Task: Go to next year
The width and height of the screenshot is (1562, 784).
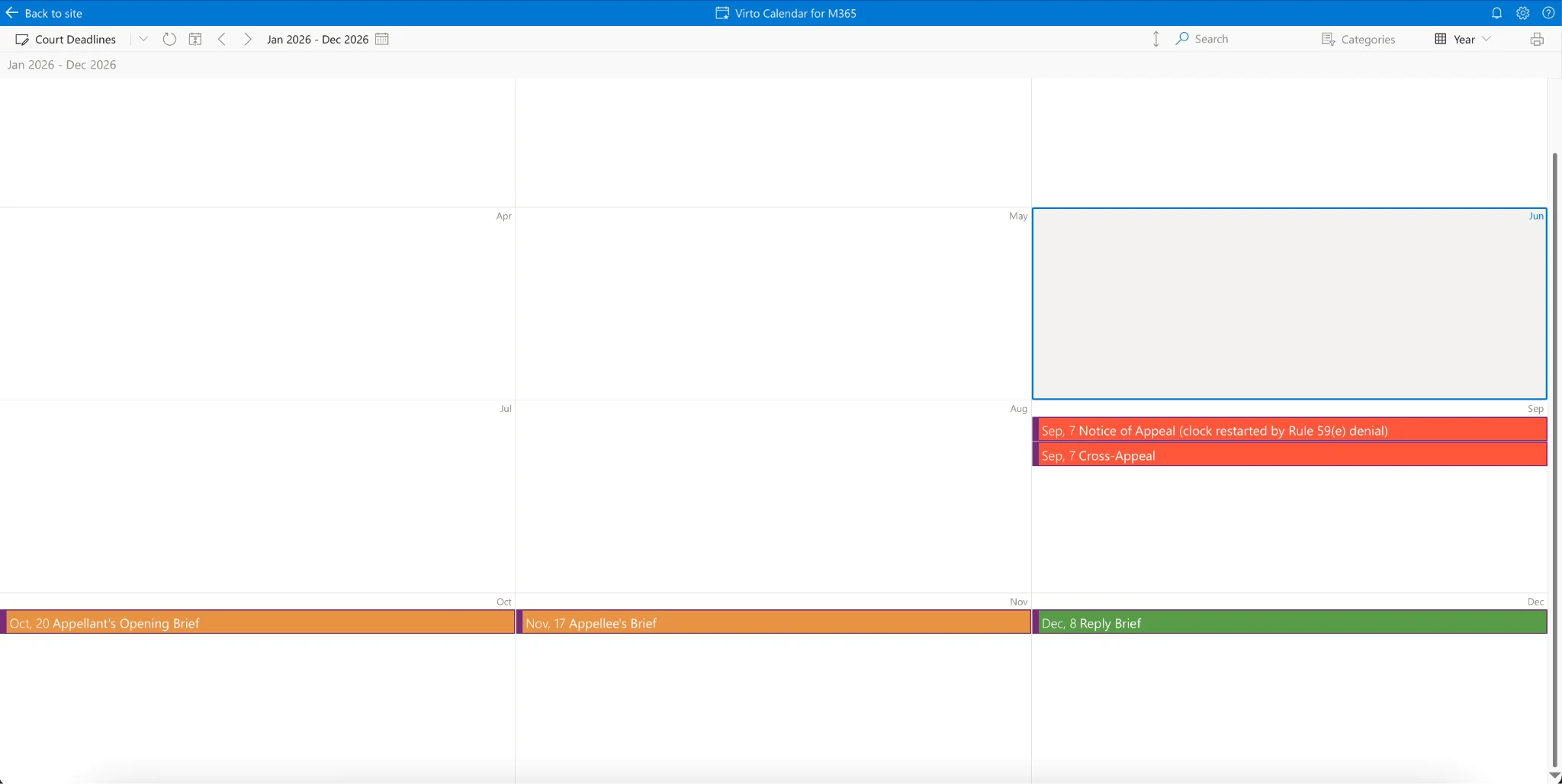Action: point(247,39)
